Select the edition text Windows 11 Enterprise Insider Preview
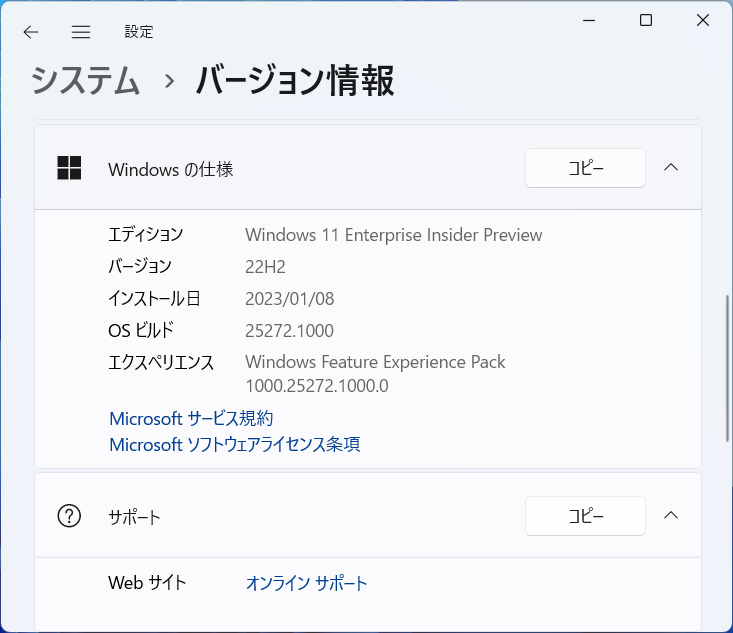This screenshot has height=633, width=733. (394, 235)
